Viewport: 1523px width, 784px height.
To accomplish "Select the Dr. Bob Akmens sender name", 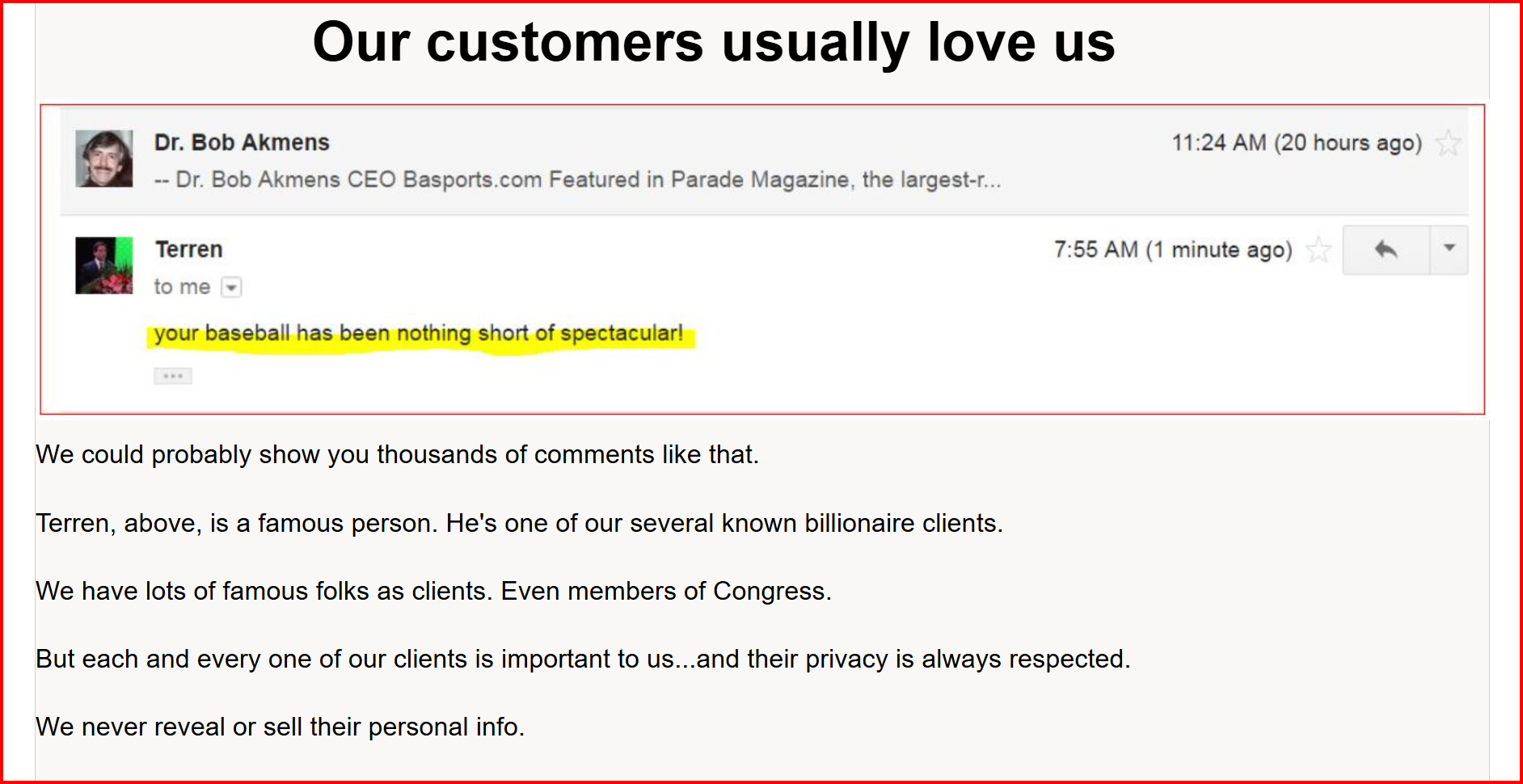I will (x=242, y=142).
